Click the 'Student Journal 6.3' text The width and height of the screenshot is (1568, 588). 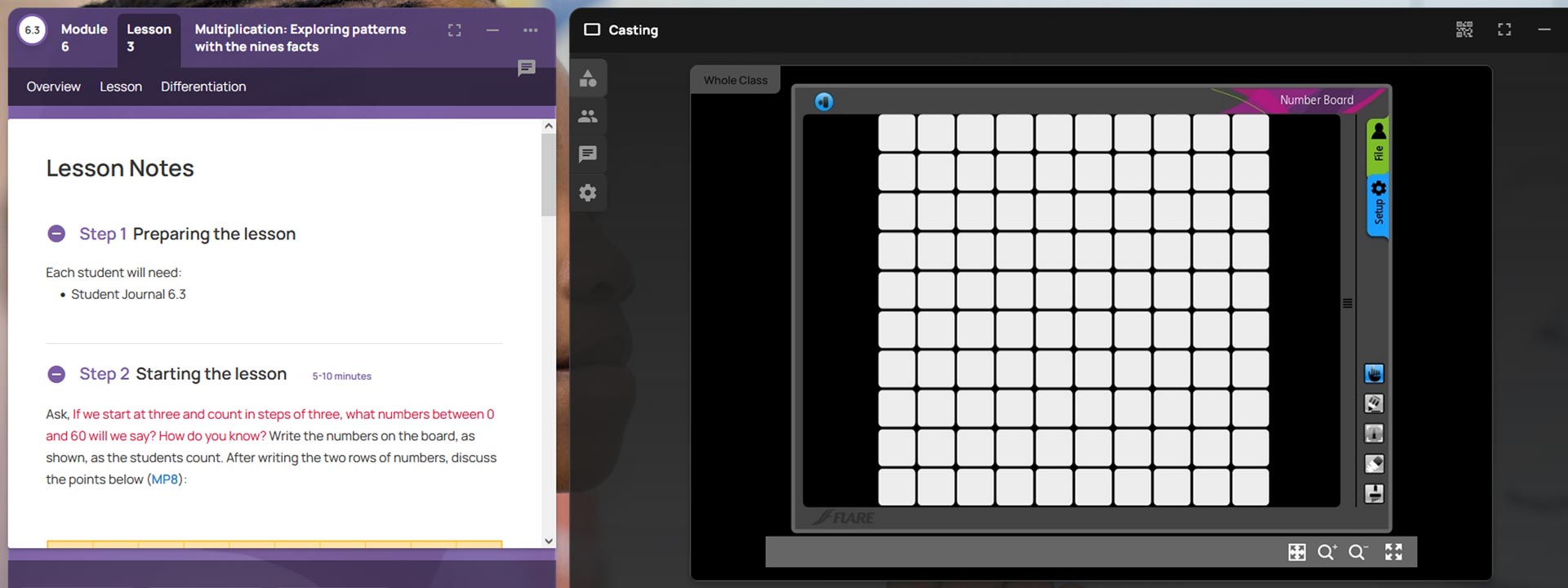tap(128, 294)
